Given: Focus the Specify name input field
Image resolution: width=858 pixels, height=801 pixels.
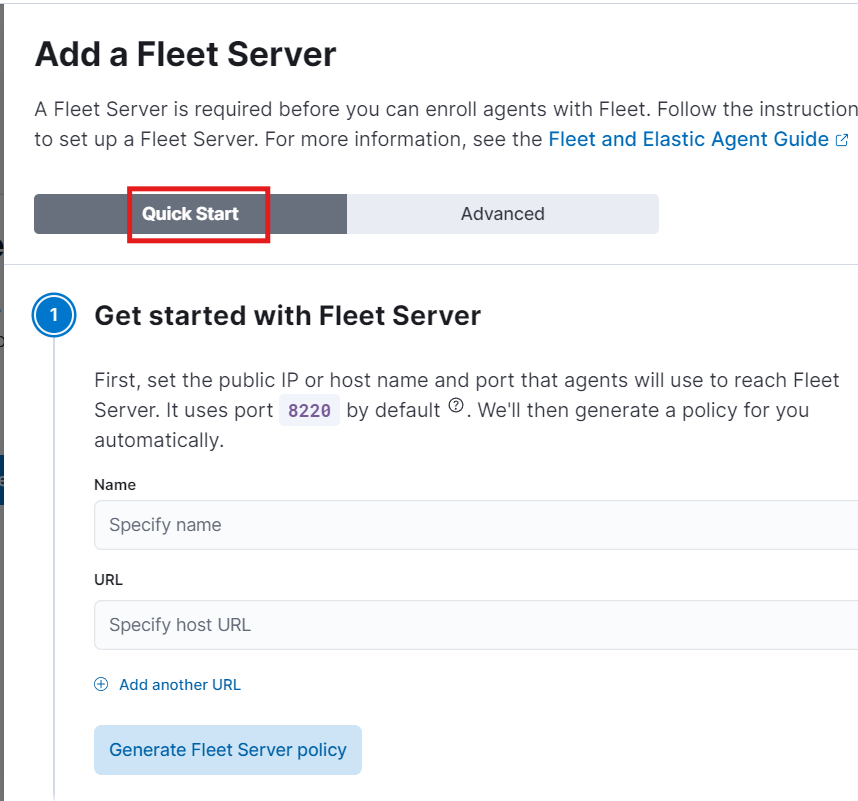Looking at the screenshot, I should click(476, 525).
